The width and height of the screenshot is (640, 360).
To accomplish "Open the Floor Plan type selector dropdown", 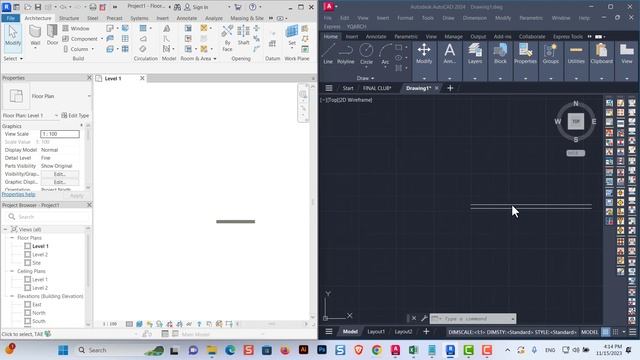I will pos(89,96).
